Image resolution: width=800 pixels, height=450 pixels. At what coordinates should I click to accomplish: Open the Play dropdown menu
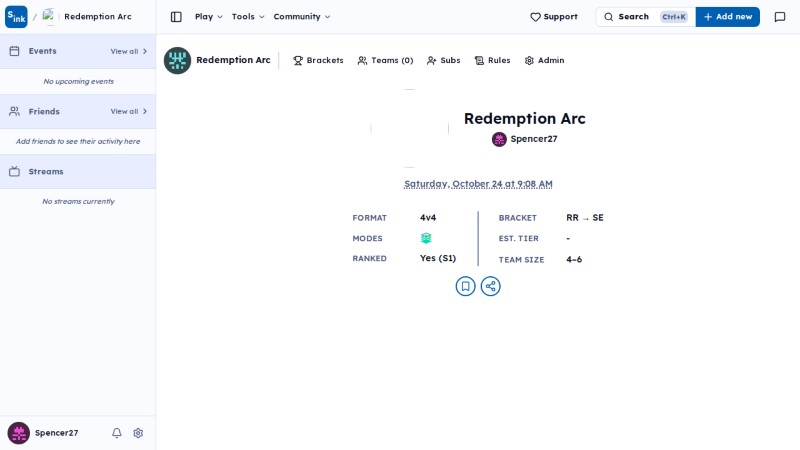point(209,17)
